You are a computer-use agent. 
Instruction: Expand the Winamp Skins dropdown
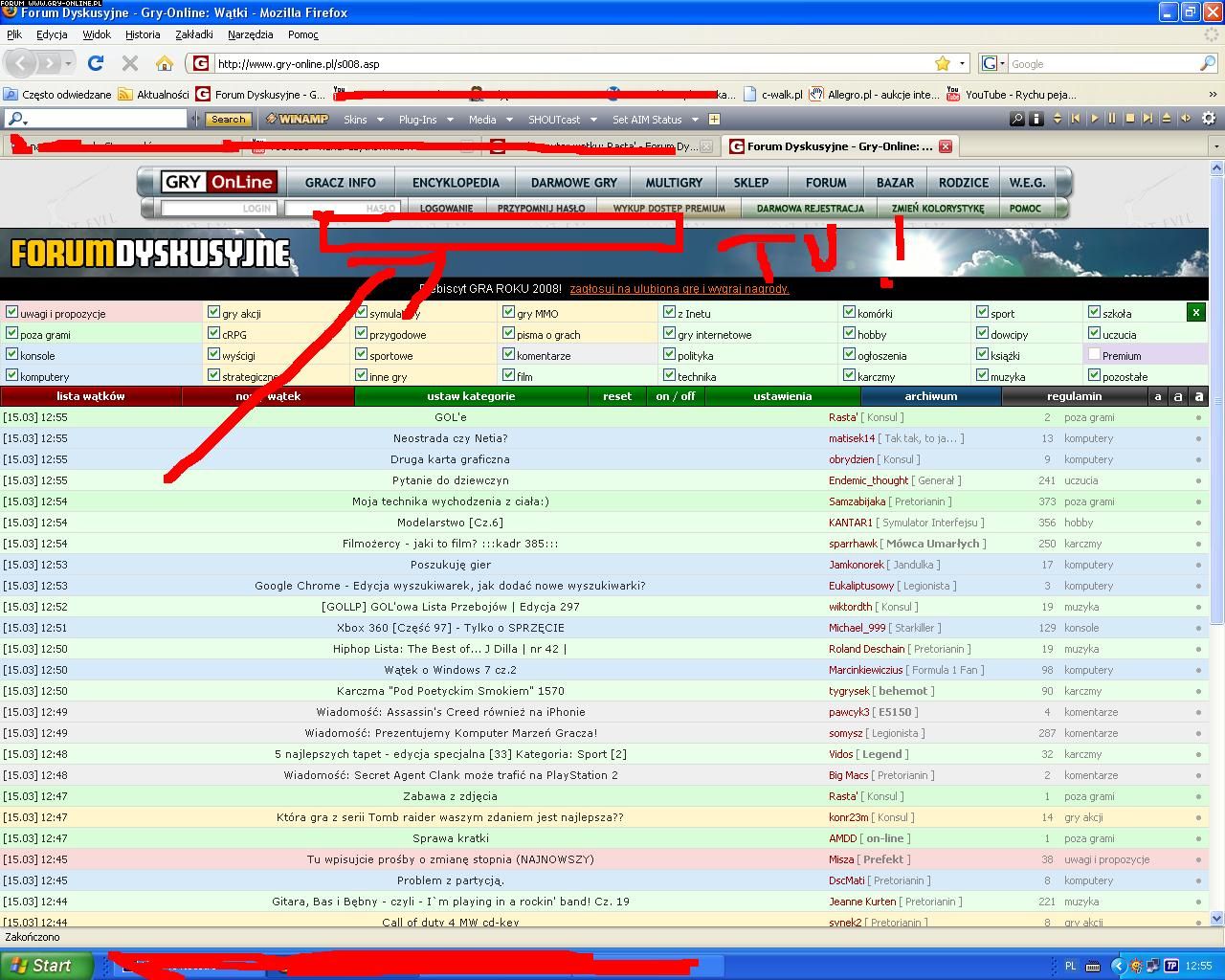point(364,120)
